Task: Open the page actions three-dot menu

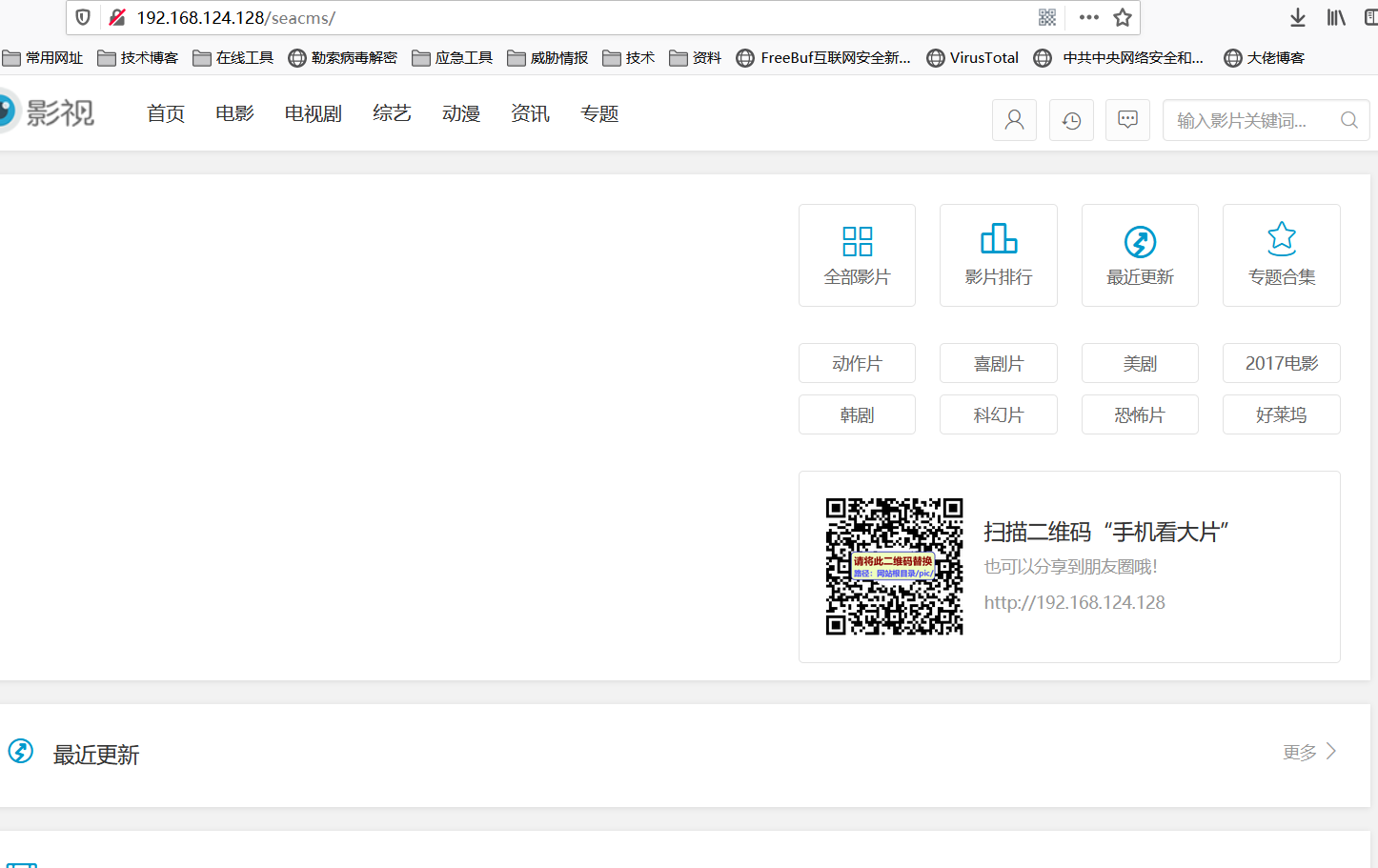Action: click(1089, 17)
